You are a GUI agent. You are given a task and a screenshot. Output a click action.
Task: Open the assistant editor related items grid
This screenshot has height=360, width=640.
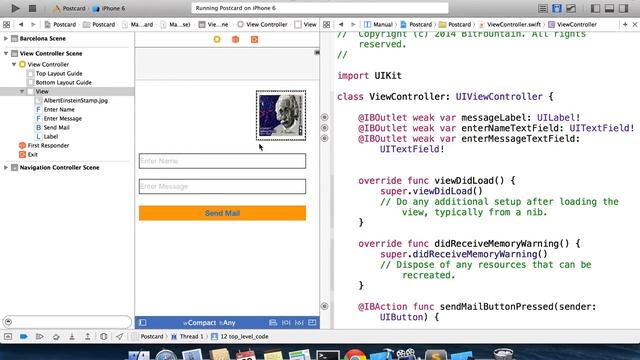(327, 24)
